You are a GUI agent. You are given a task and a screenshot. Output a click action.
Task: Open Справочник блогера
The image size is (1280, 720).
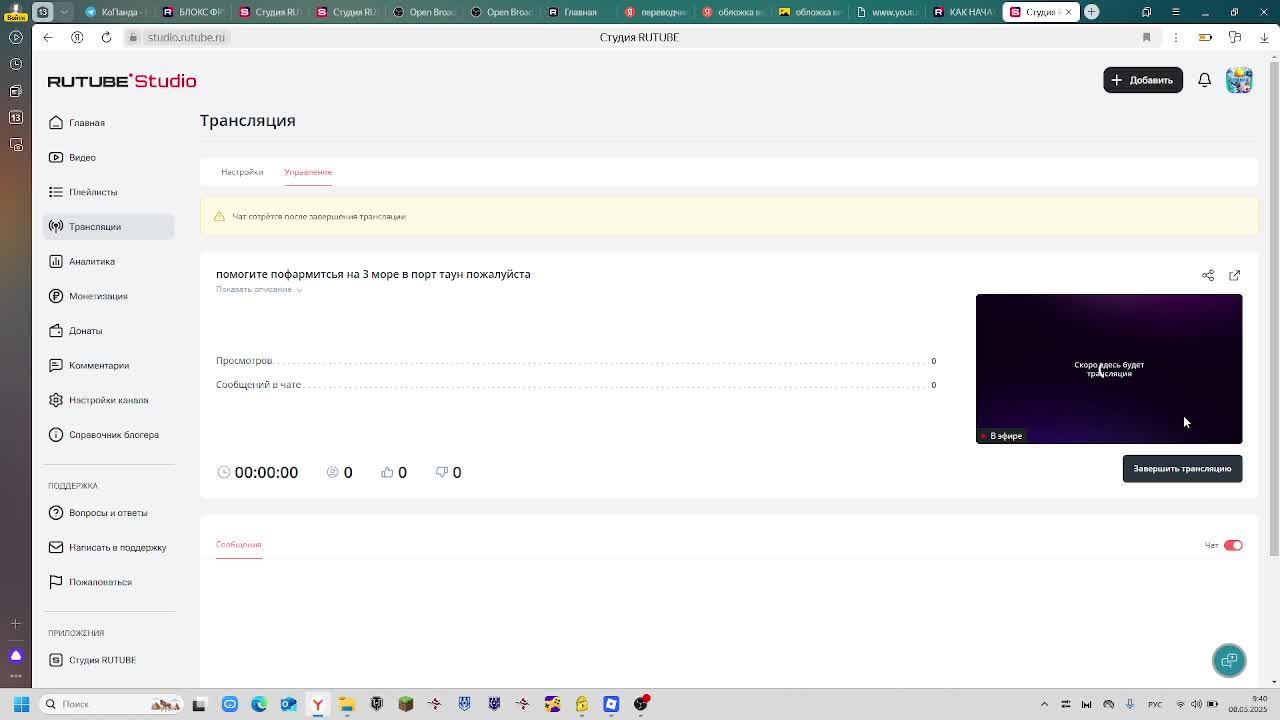[113, 435]
